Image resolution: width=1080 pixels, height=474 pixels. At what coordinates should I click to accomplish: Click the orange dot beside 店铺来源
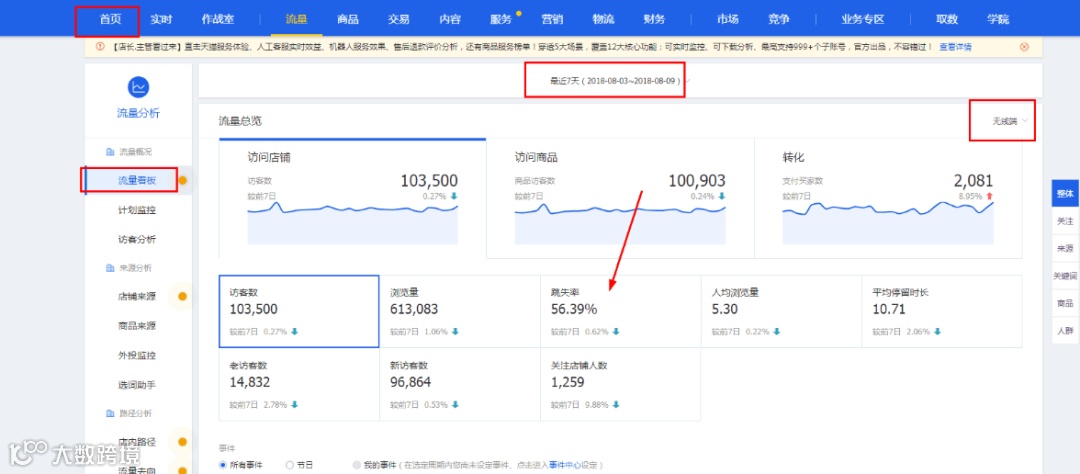coord(183,297)
